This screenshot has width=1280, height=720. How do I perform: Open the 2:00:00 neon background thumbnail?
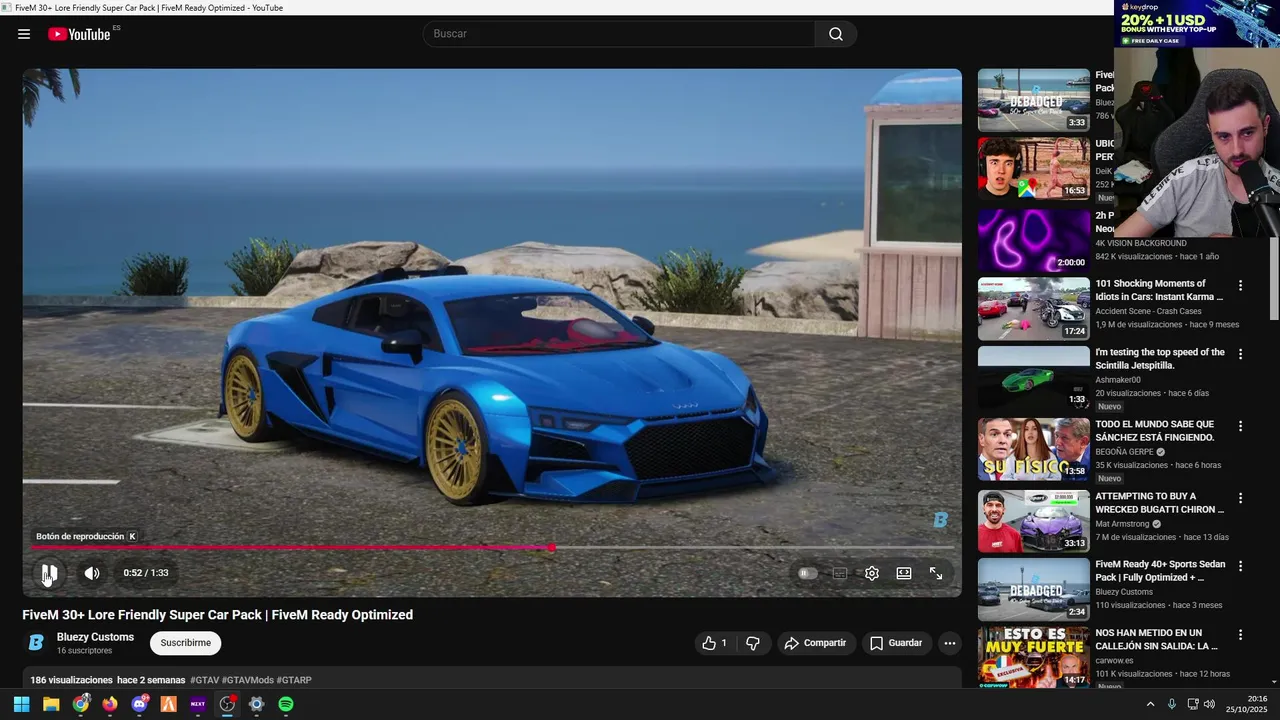coord(1033,240)
